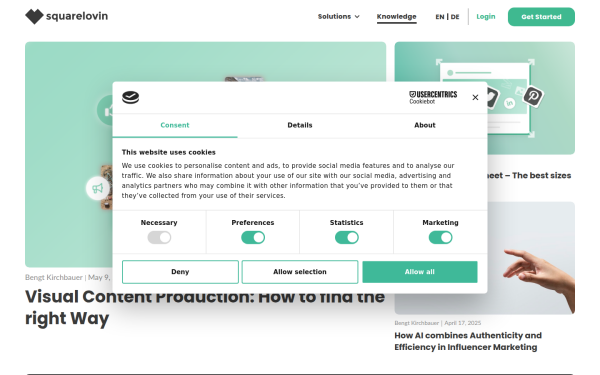Select EN language option
The image size is (600, 375).
point(440,17)
